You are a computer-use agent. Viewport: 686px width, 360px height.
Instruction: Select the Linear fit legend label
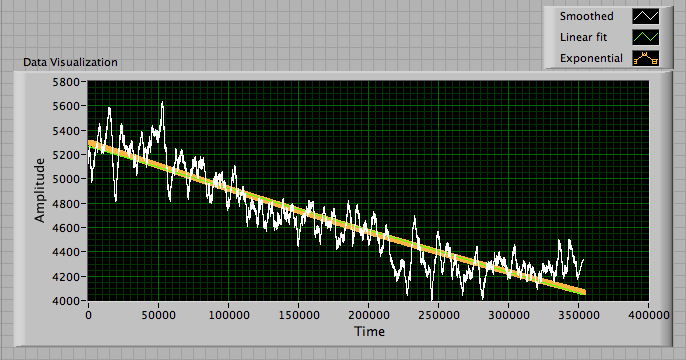pos(584,37)
